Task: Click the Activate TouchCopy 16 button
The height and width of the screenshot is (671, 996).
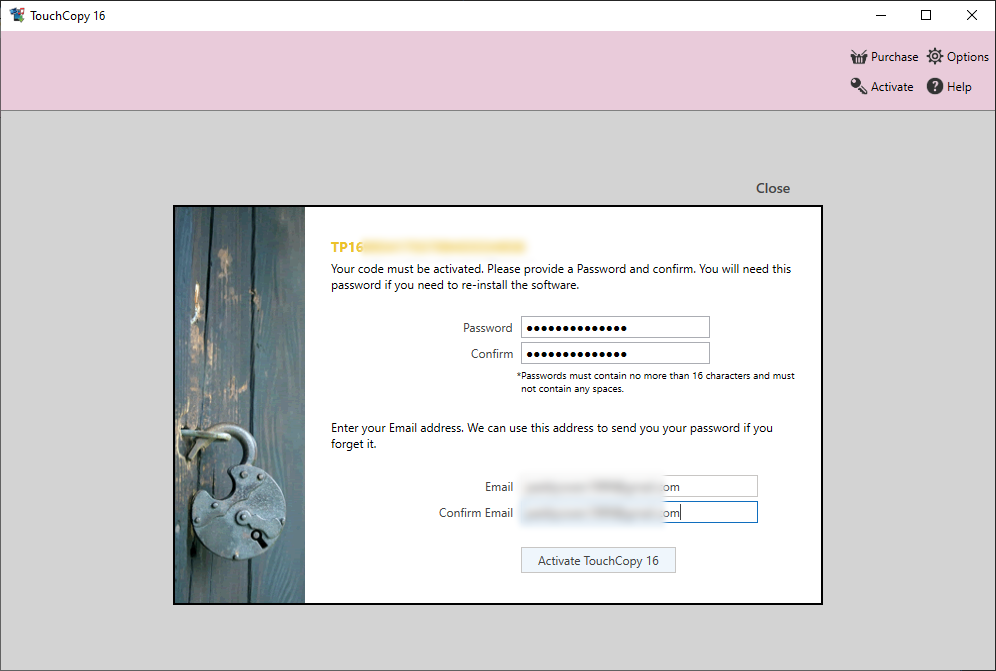Action: (598, 560)
